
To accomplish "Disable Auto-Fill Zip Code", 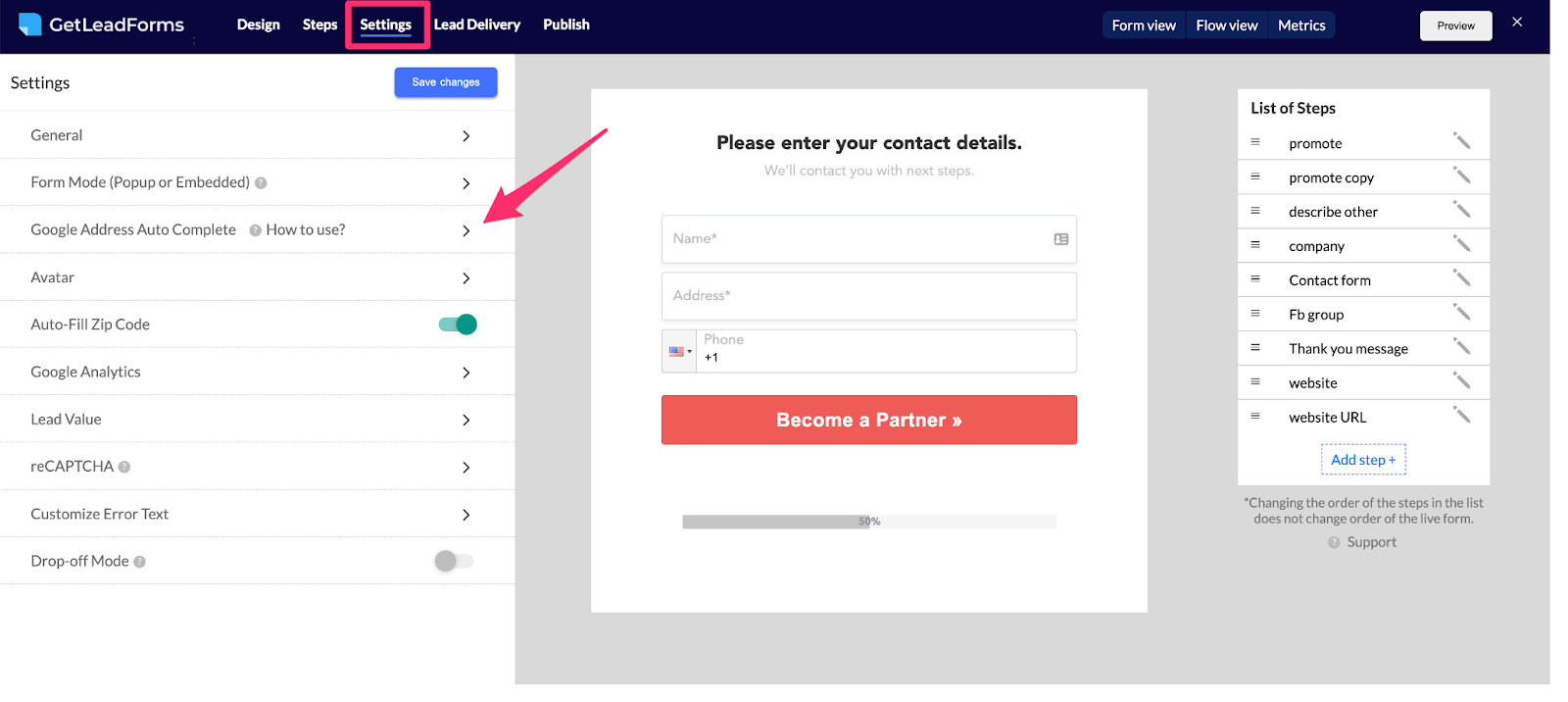I will click(457, 324).
